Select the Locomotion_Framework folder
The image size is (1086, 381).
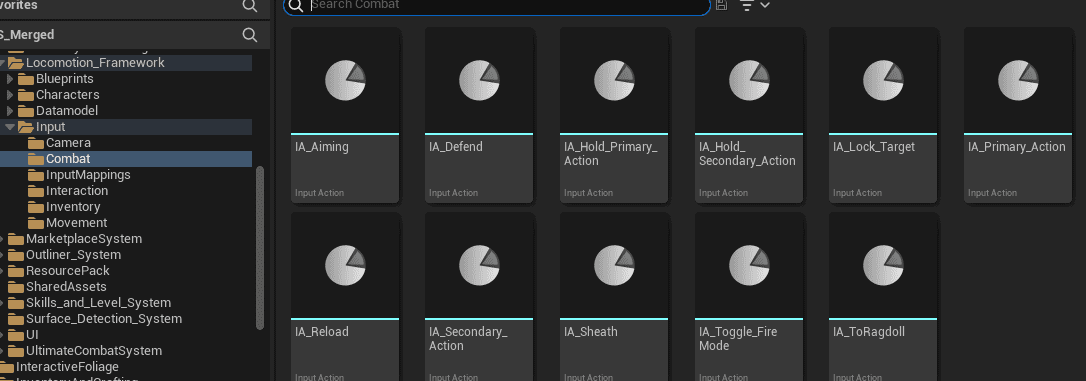click(x=126, y=63)
